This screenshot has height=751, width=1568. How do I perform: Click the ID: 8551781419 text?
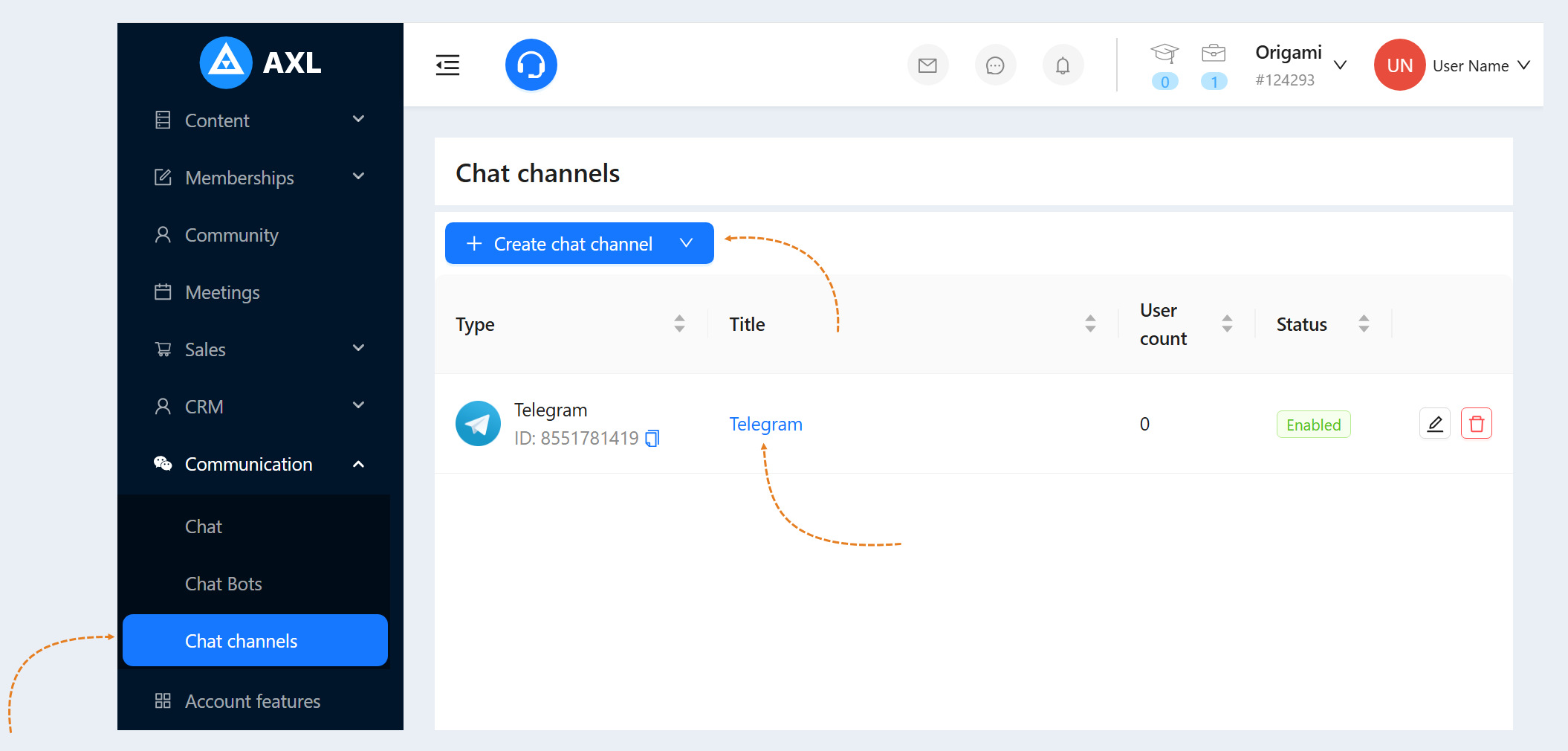point(577,439)
